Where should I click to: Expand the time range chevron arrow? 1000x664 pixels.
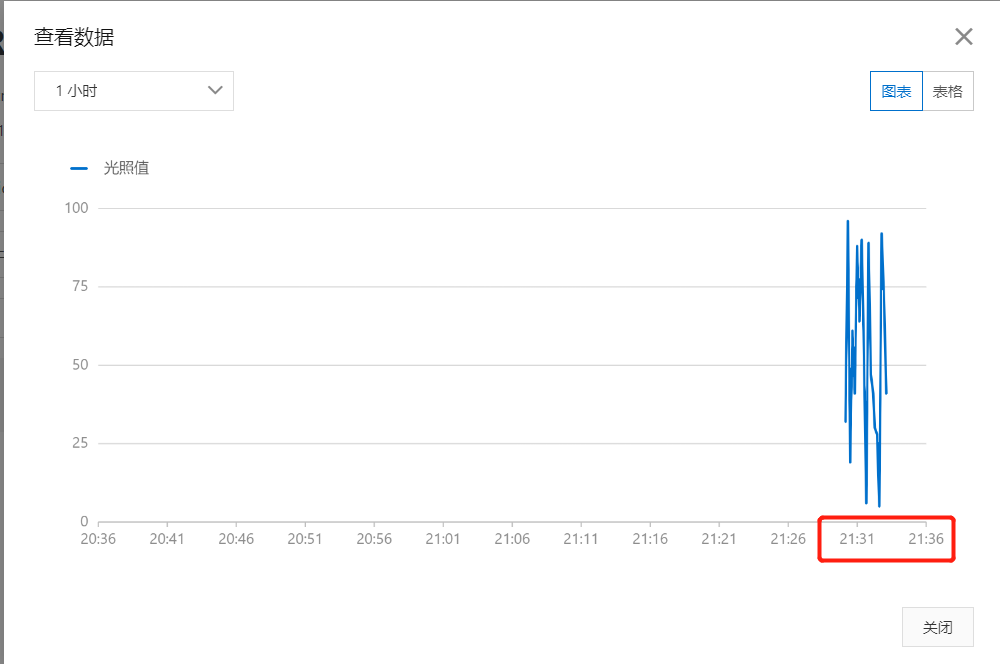[215, 91]
